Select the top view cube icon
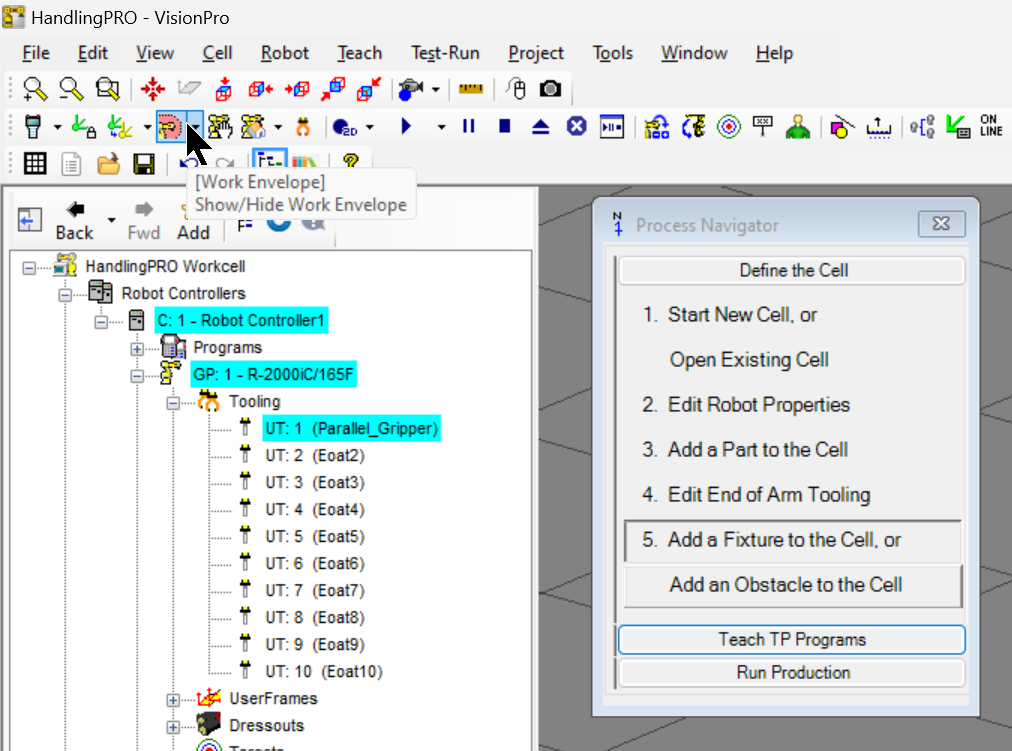Viewport: 1012px width, 751px height. [x=224, y=89]
